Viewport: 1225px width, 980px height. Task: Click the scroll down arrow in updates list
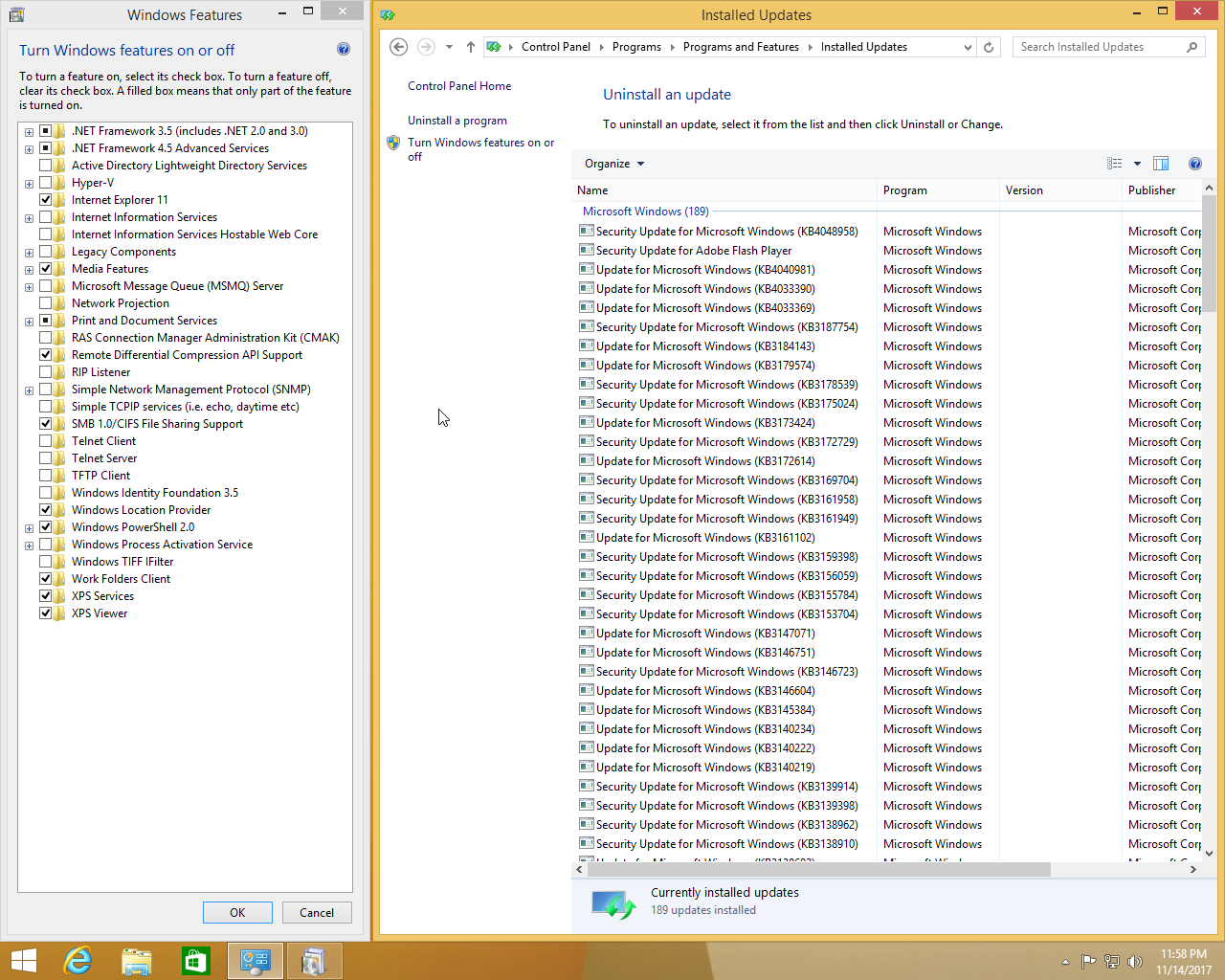coord(1209,853)
